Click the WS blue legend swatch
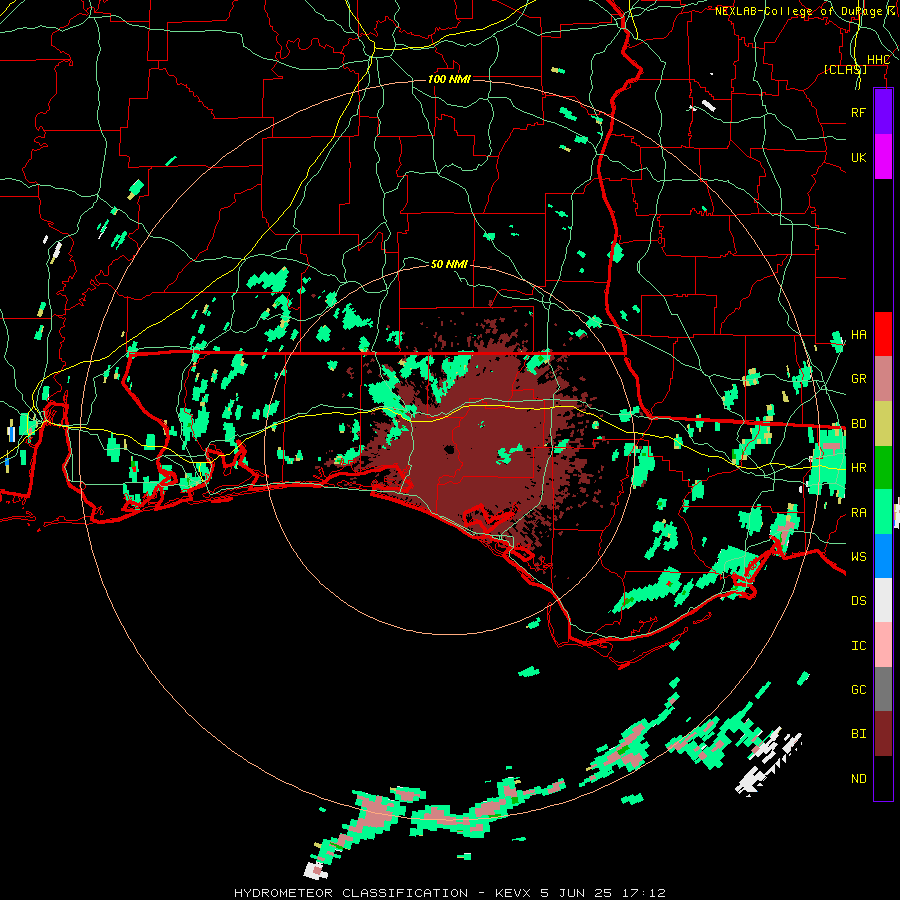The height and width of the screenshot is (900, 900). (883, 556)
